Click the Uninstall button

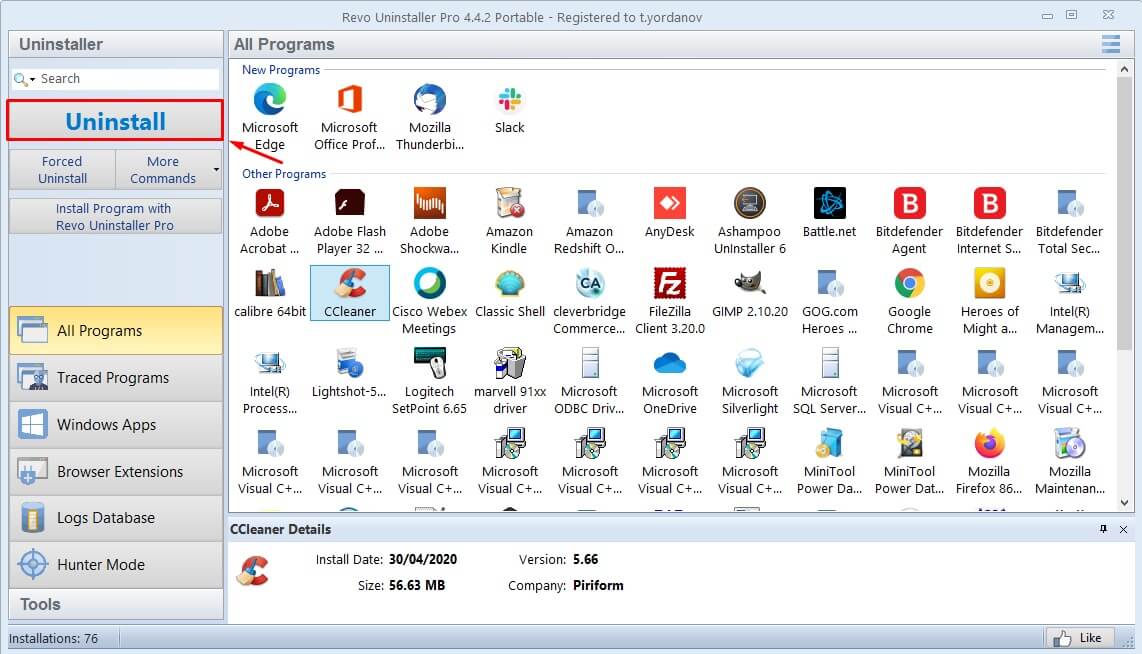(115, 121)
